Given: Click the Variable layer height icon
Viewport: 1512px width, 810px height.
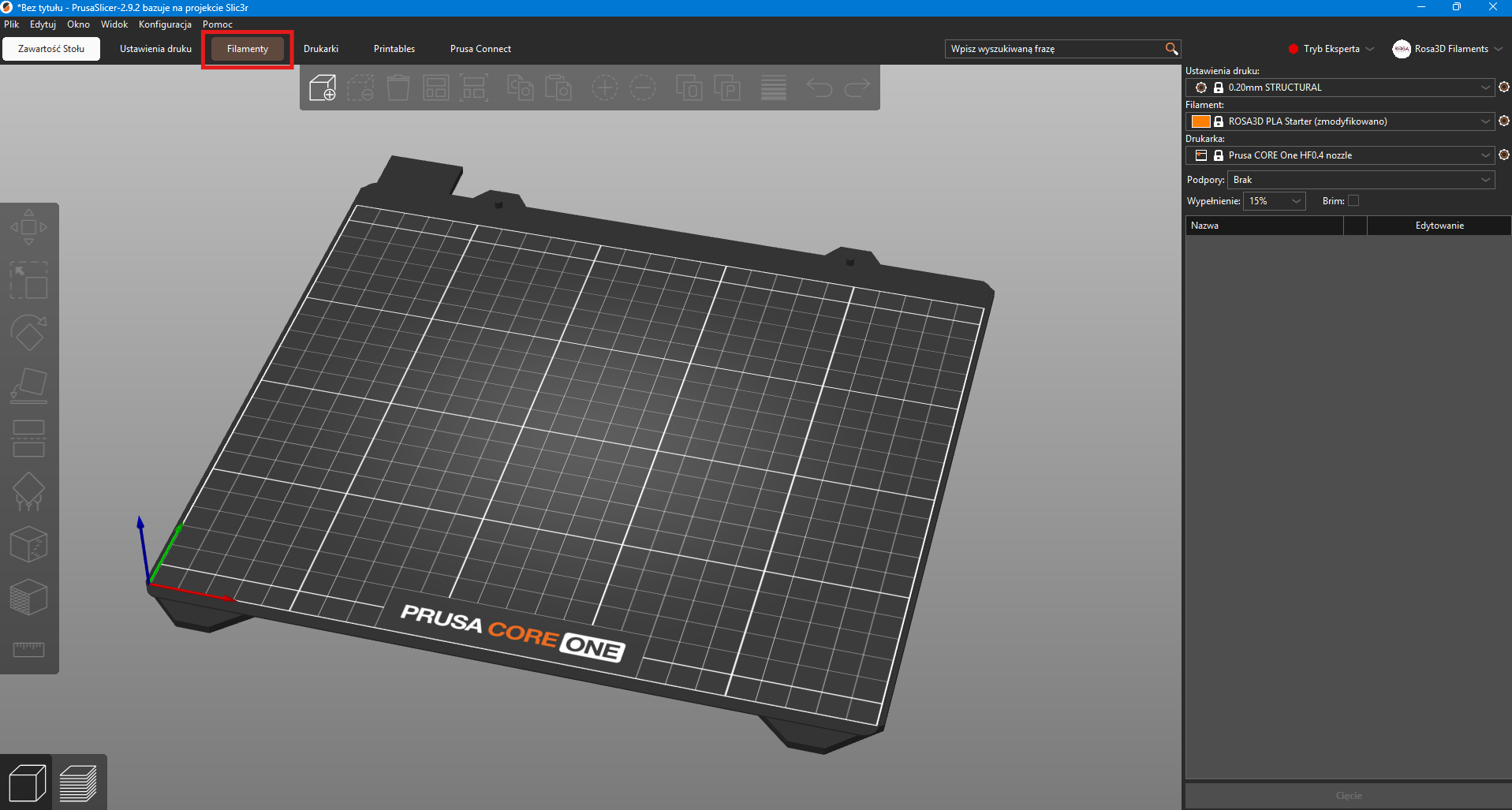Looking at the screenshot, I should tap(774, 88).
